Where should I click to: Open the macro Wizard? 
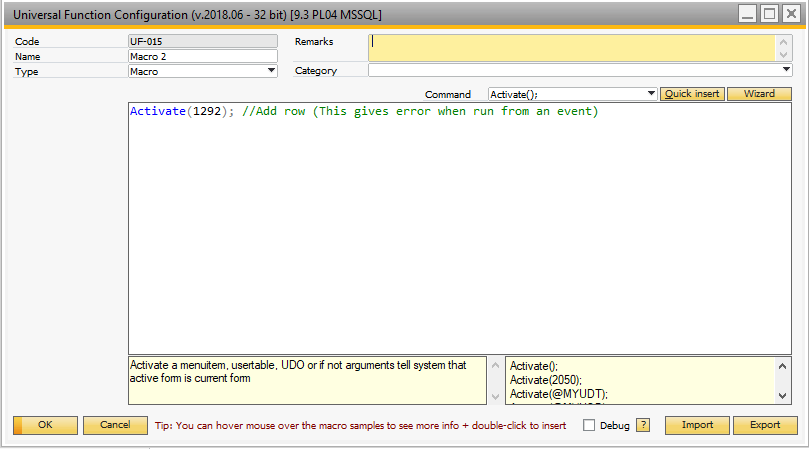(759, 94)
